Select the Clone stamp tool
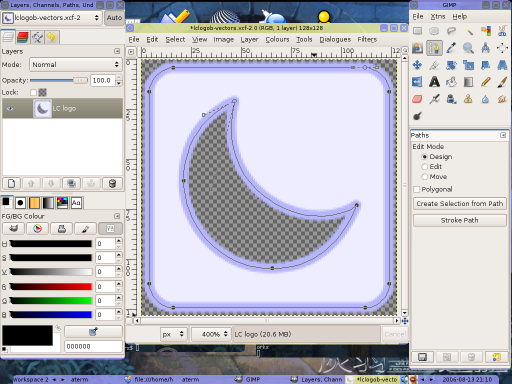Image resolution: width=512 pixels, height=384 pixels. (x=468, y=99)
